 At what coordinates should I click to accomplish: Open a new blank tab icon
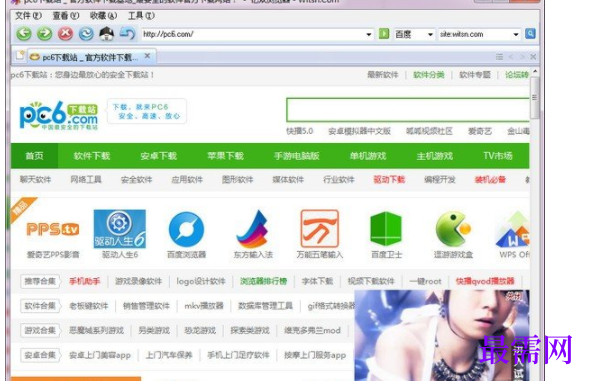pyautogui.click(x=20, y=56)
